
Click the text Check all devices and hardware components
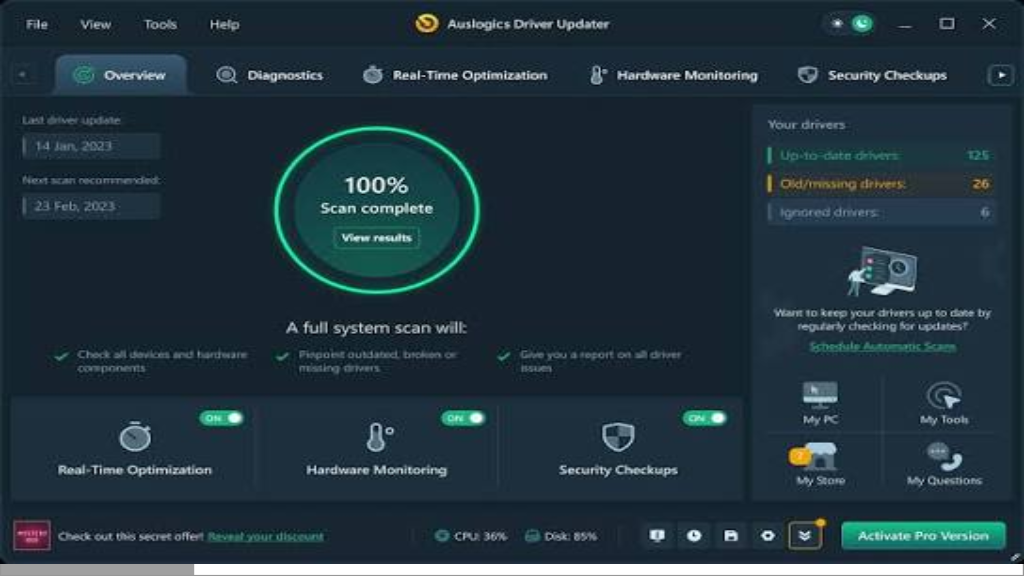[x=162, y=361]
